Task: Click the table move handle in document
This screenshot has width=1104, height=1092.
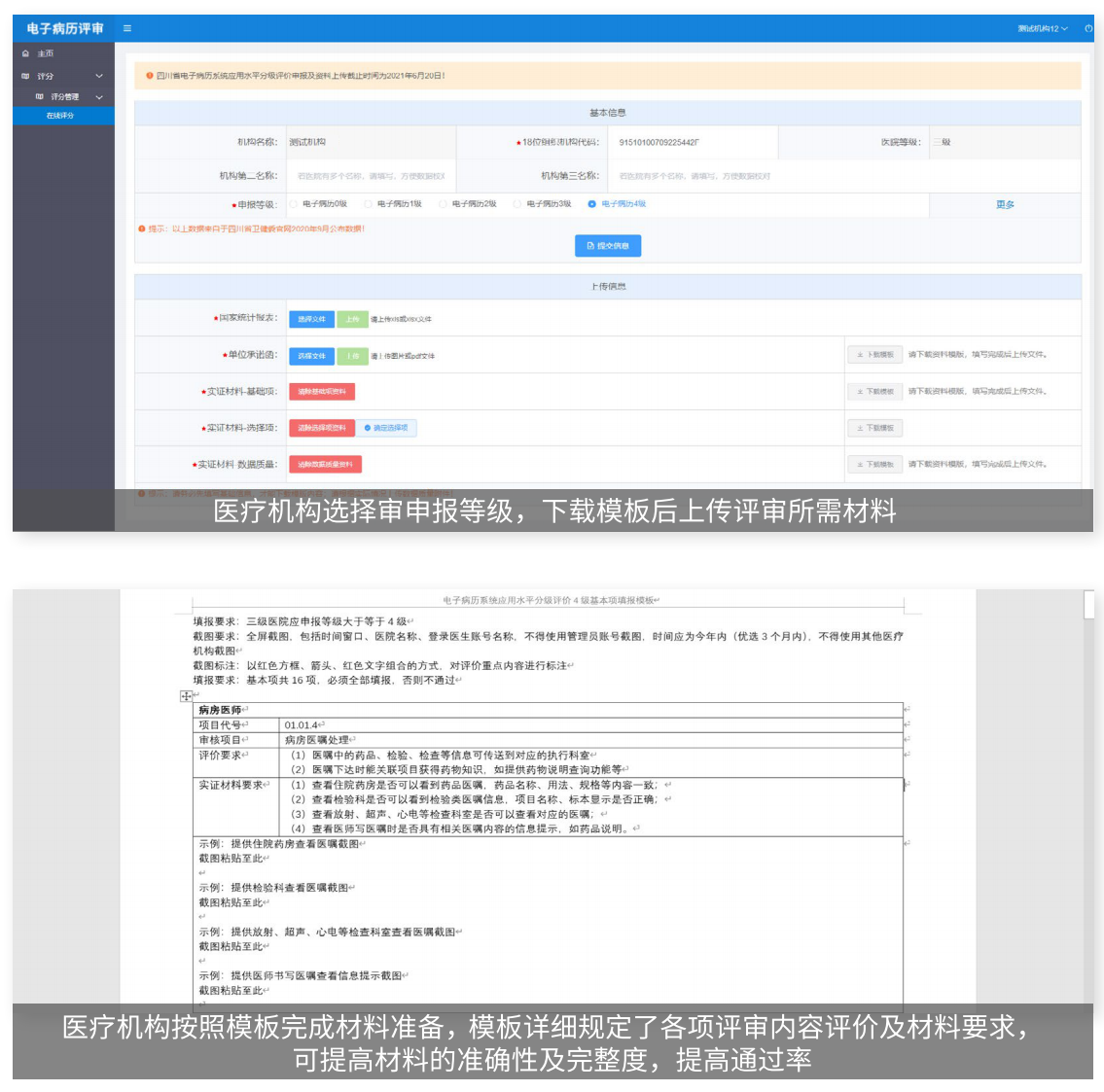Action: [x=186, y=696]
